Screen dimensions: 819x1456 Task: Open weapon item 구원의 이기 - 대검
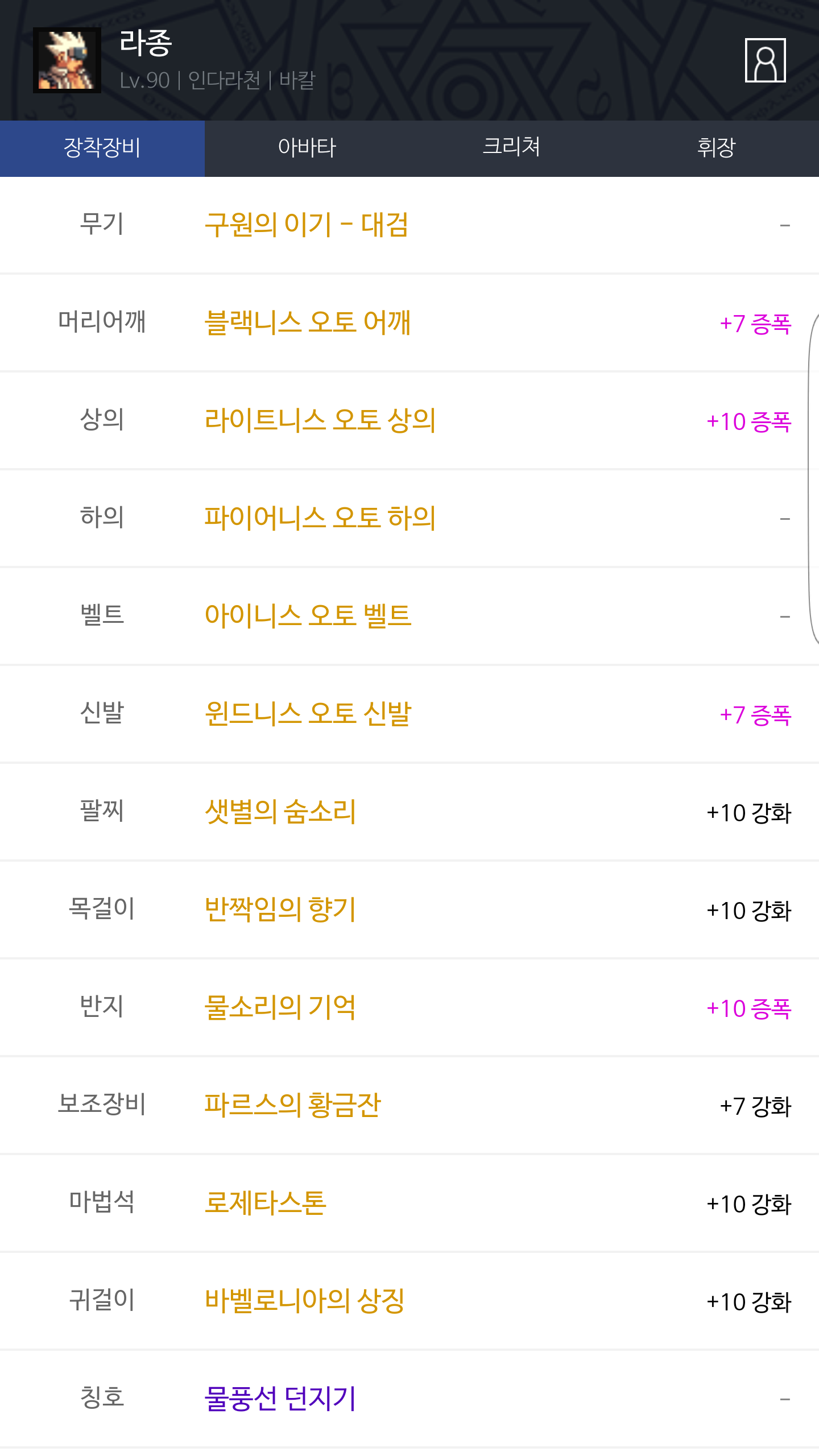click(x=307, y=225)
